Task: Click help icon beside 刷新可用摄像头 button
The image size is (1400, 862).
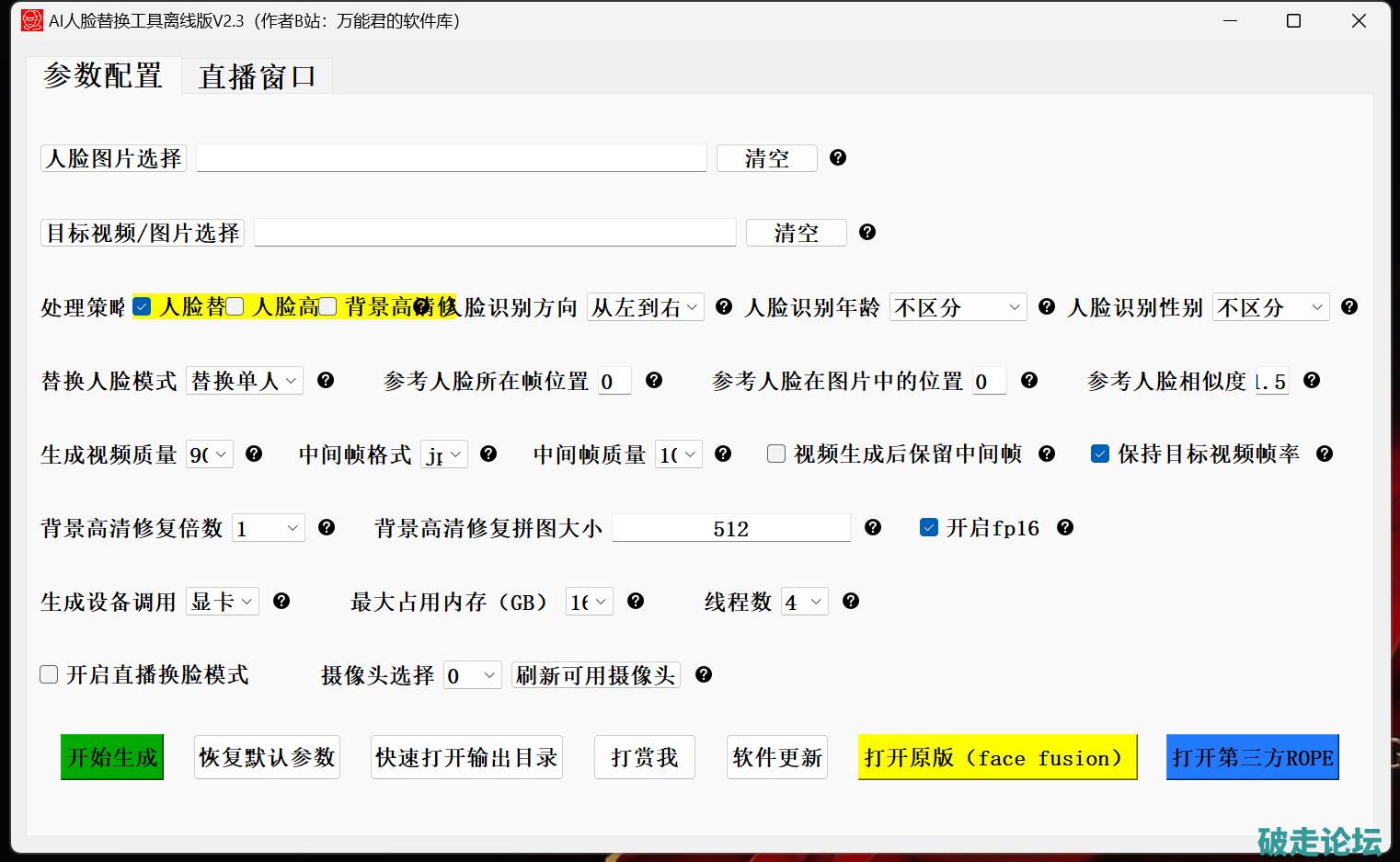Action: pos(704,675)
